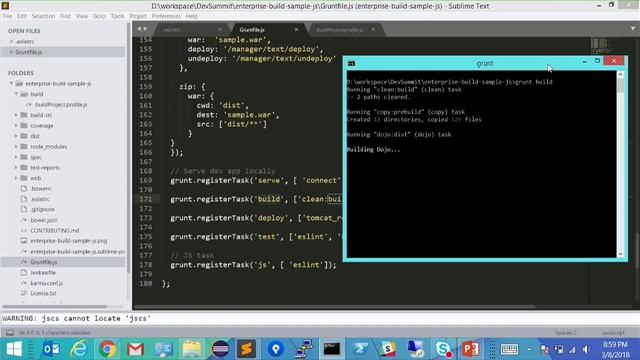Open the CONTRIBUTING.md markup file icon
640x360 pixels.
pos(24,231)
